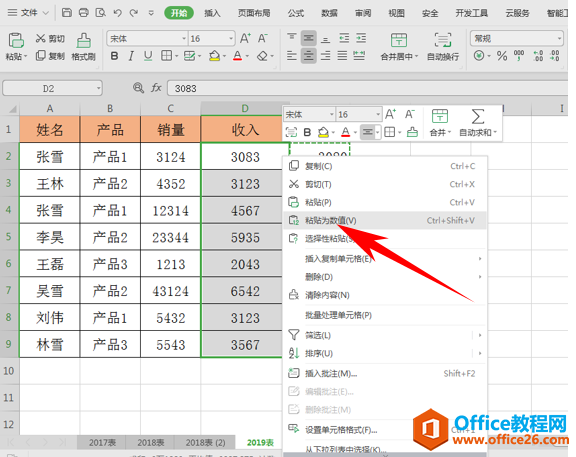Click the Auto Wrap (自动换行) icon

pos(443,40)
